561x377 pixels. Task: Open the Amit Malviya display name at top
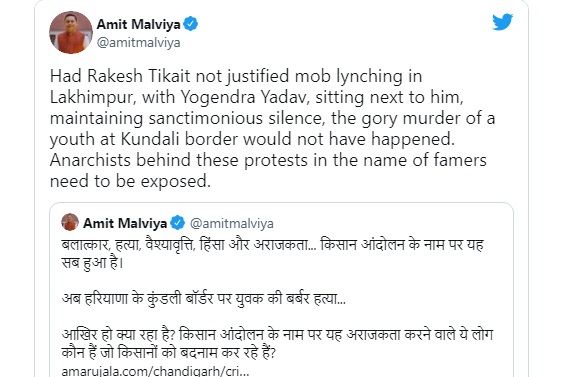(x=138, y=24)
